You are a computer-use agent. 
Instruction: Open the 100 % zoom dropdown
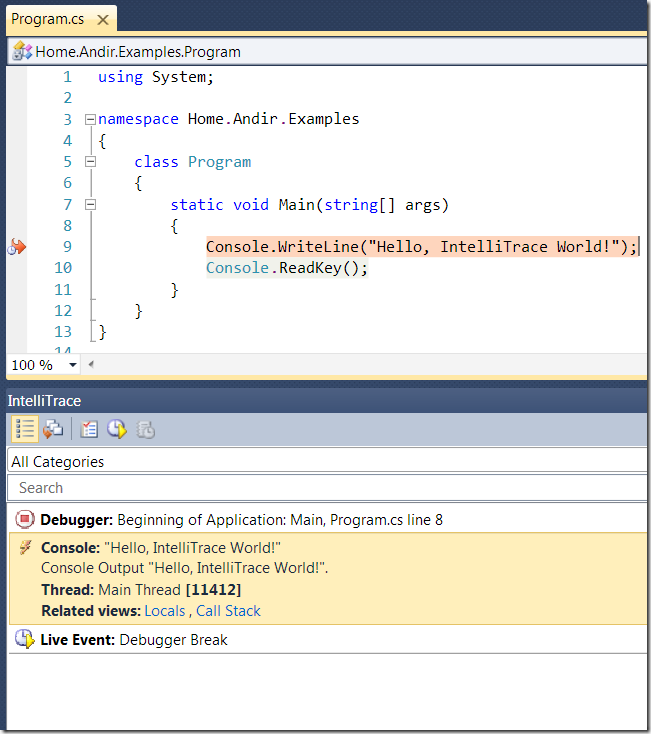[x=73, y=365]
